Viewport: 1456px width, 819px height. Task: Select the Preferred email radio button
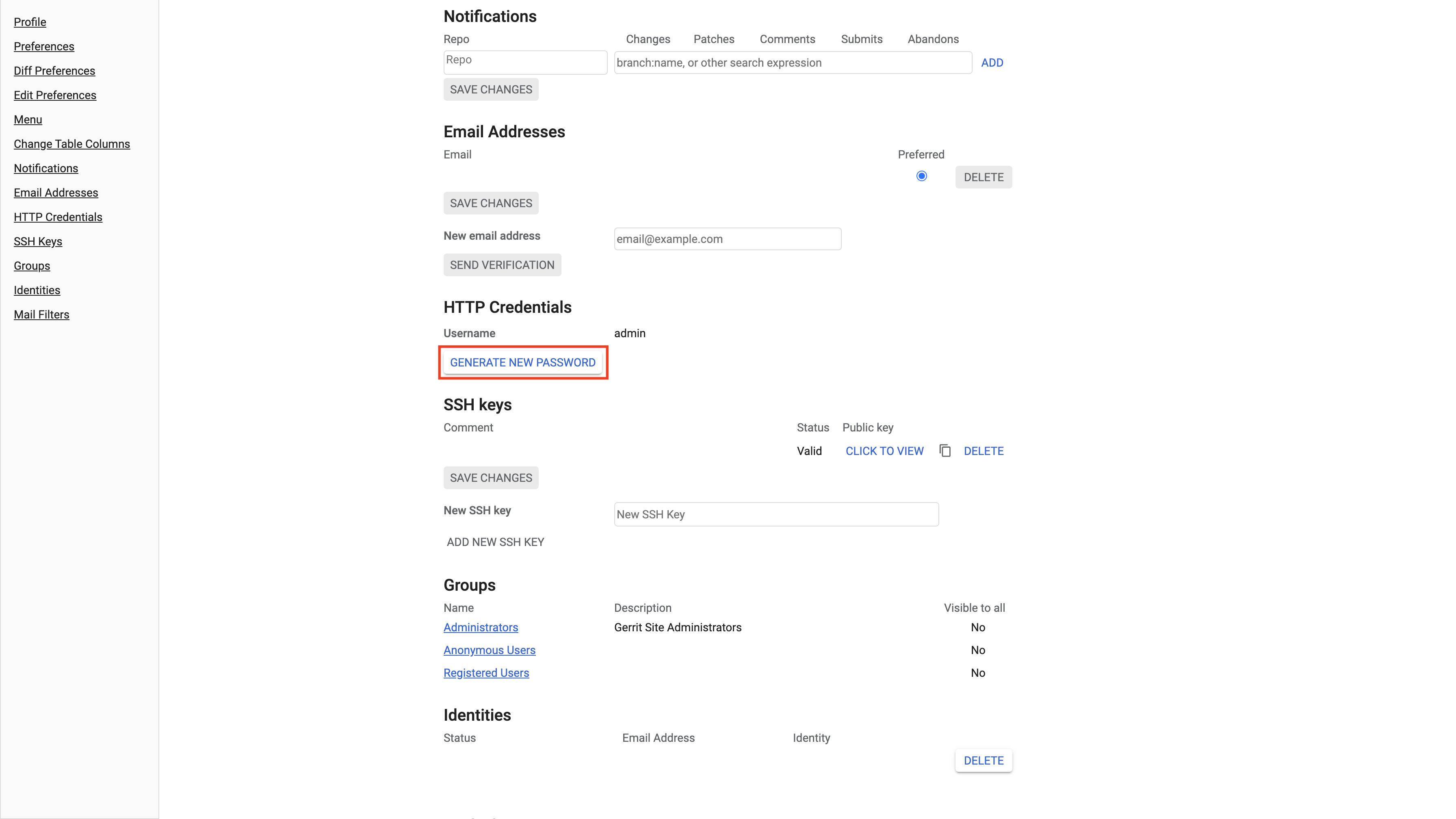point(921,176)
